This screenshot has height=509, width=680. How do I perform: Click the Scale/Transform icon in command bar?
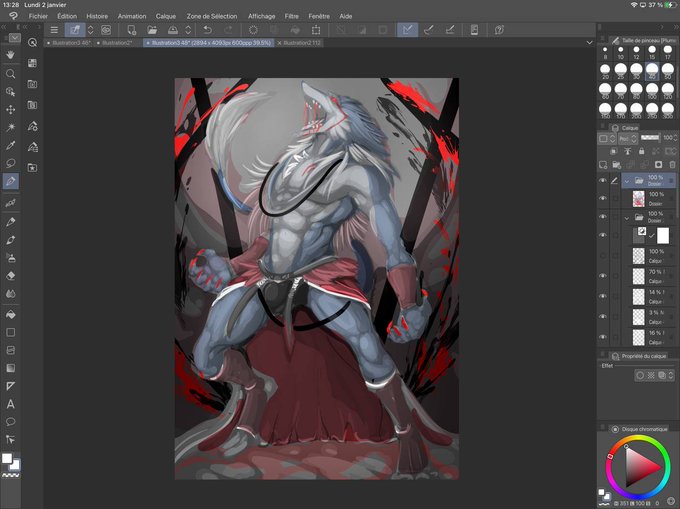(316, 30)
